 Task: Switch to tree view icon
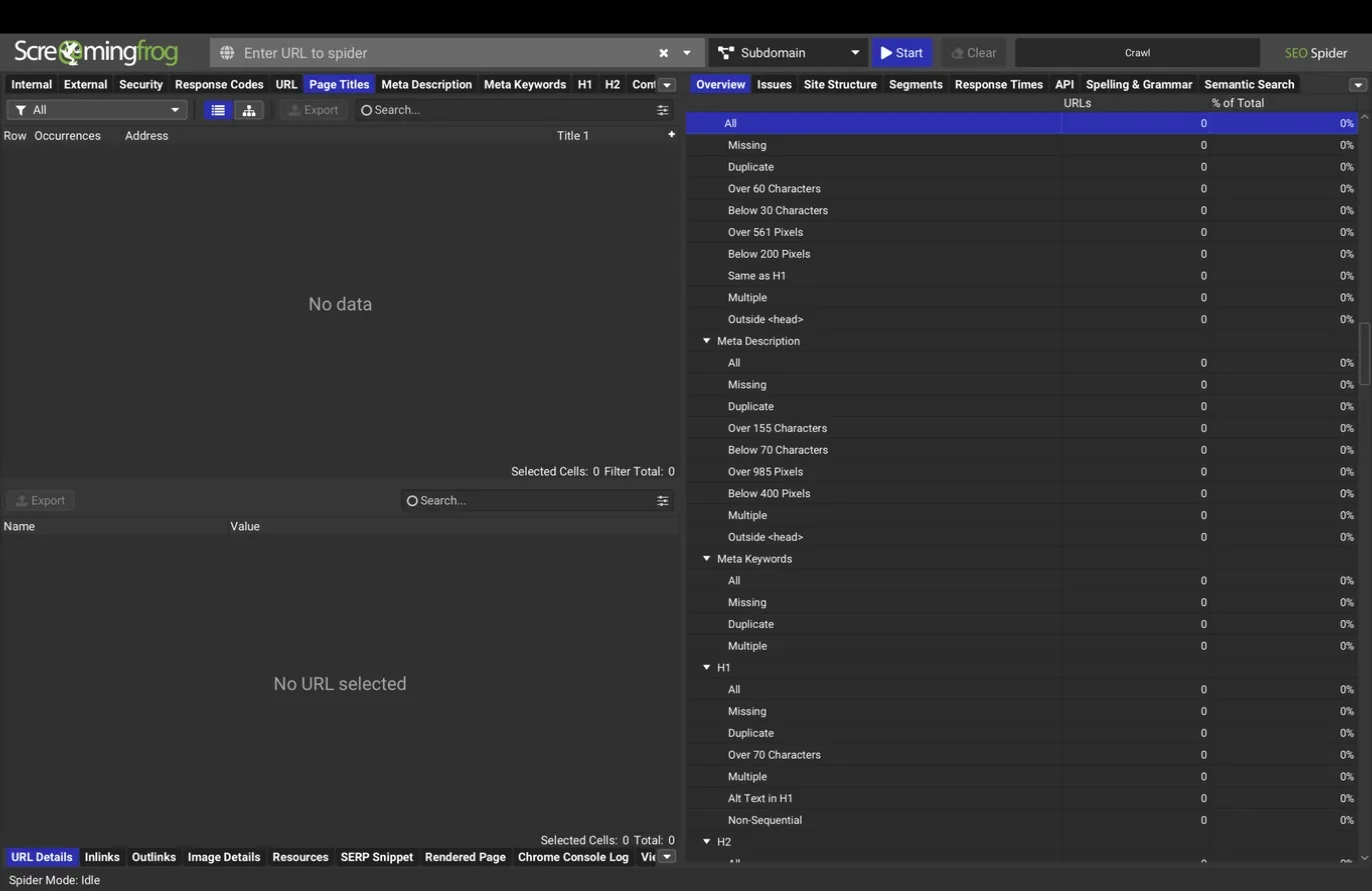point(249,110)
